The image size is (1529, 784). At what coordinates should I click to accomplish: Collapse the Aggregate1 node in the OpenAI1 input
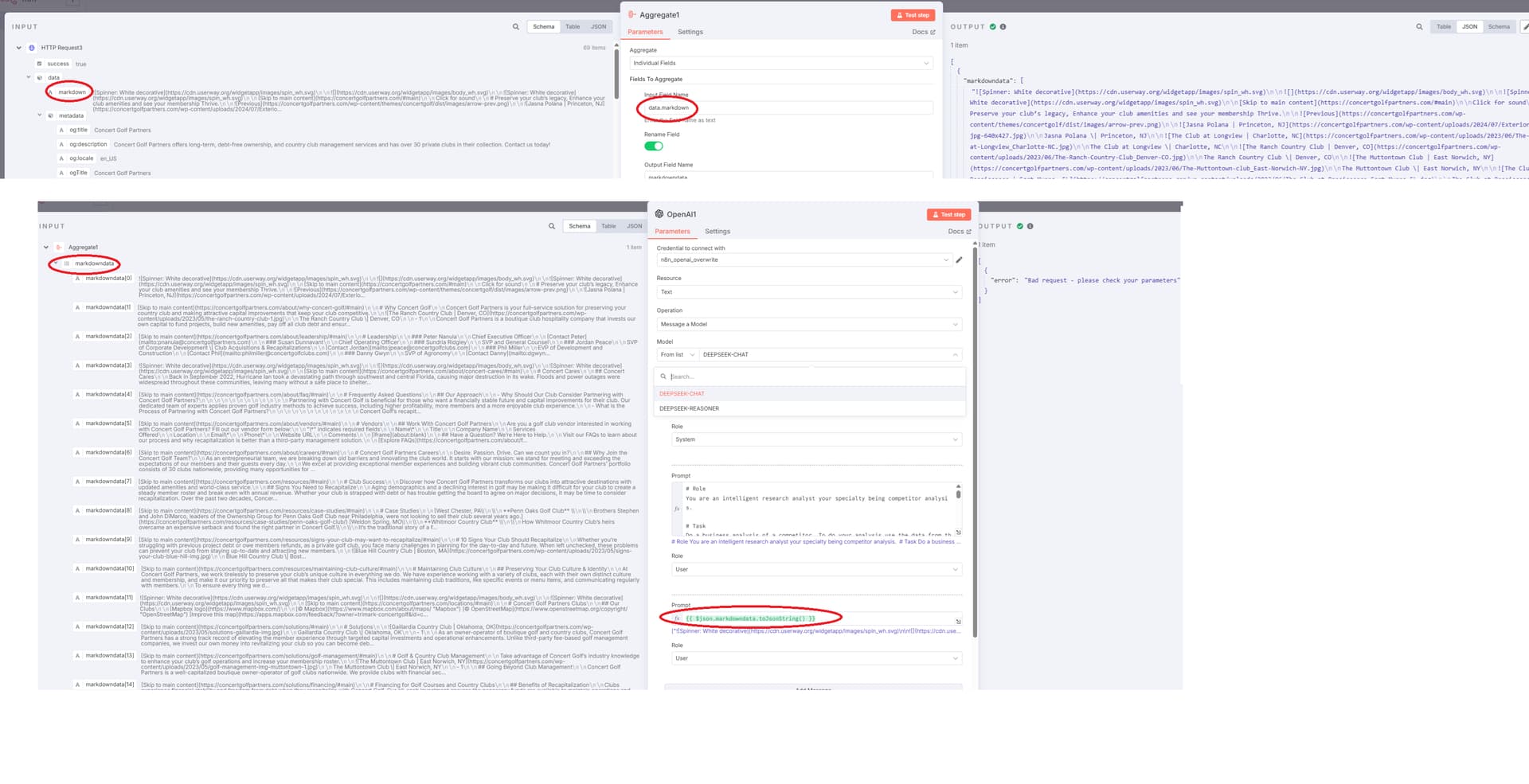click(46, 248)
